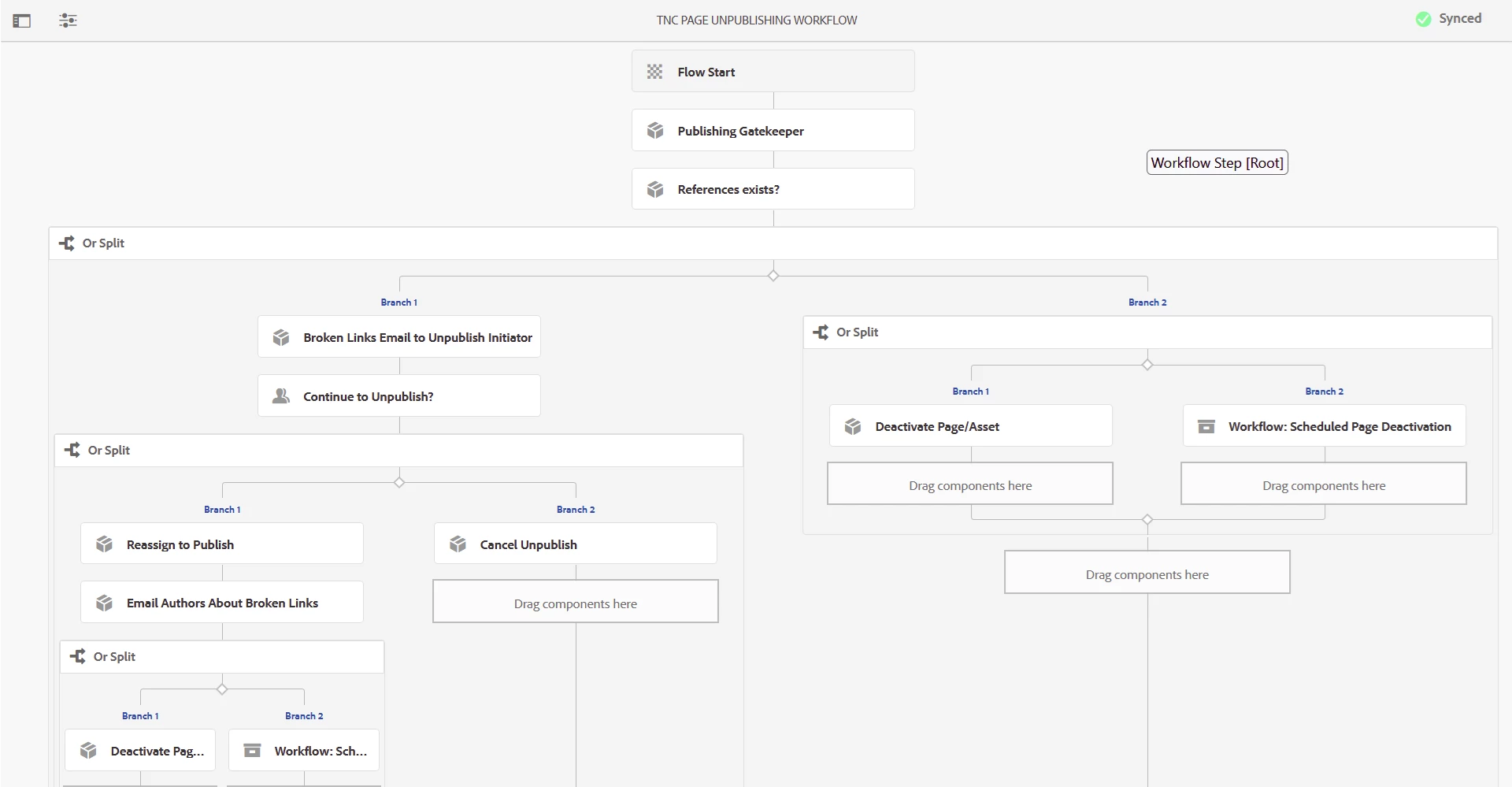Click the top-level Or Split icon
Viewport: 1512px width, 787px height.
pos(67,243)
